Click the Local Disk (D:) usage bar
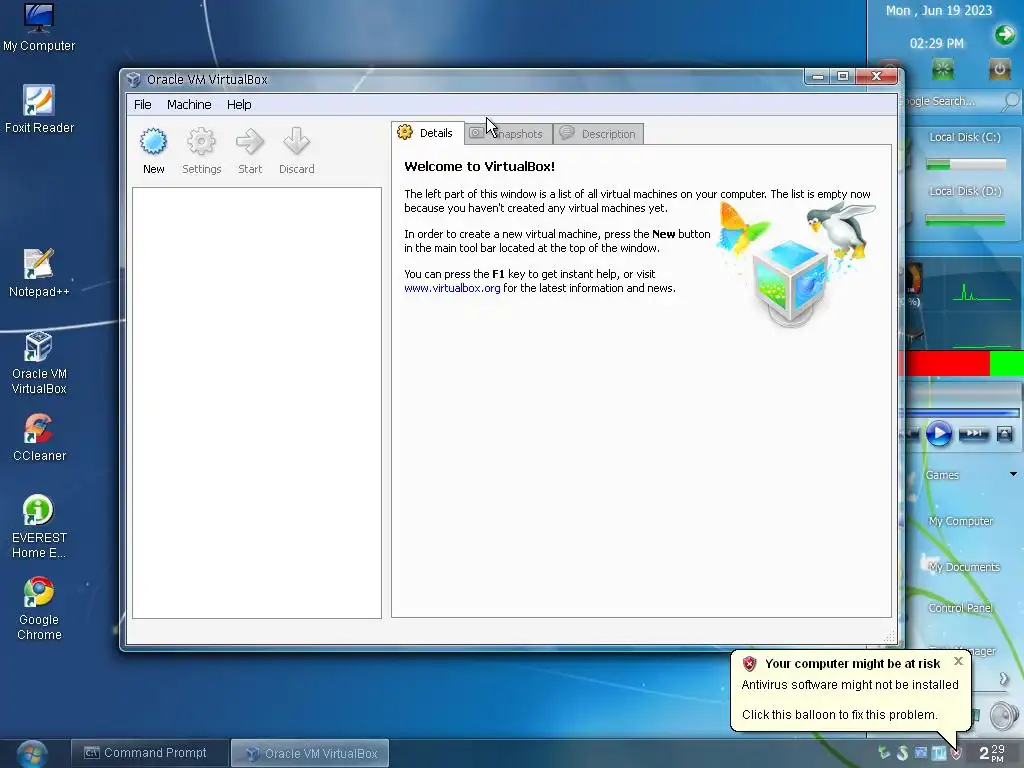Viewport: 1024px width, 768px height. click(965, 220)
